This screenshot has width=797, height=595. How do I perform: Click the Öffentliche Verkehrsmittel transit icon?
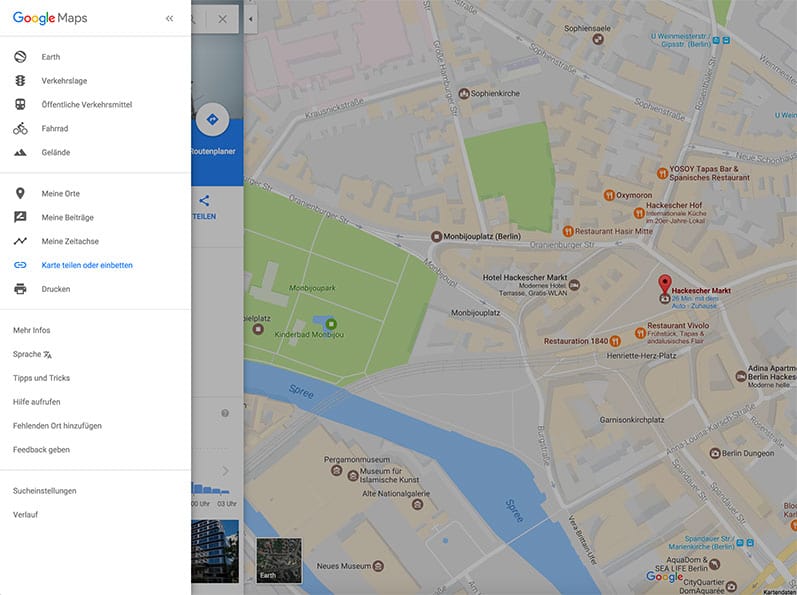point(20,105)
